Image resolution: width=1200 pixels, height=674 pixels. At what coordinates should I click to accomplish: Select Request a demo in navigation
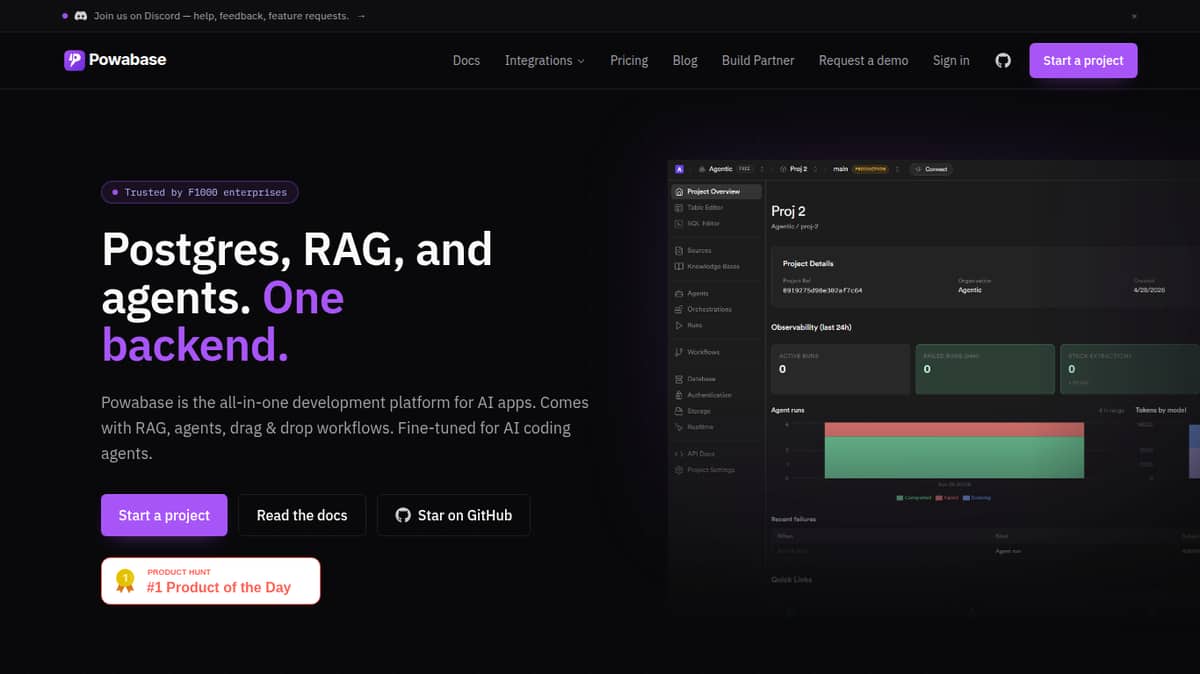[x=863, y=60]
